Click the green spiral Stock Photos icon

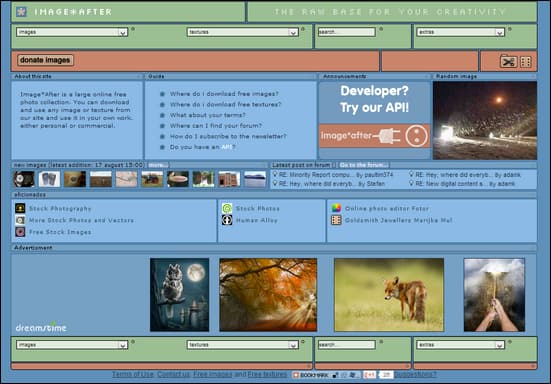(227, 208)
